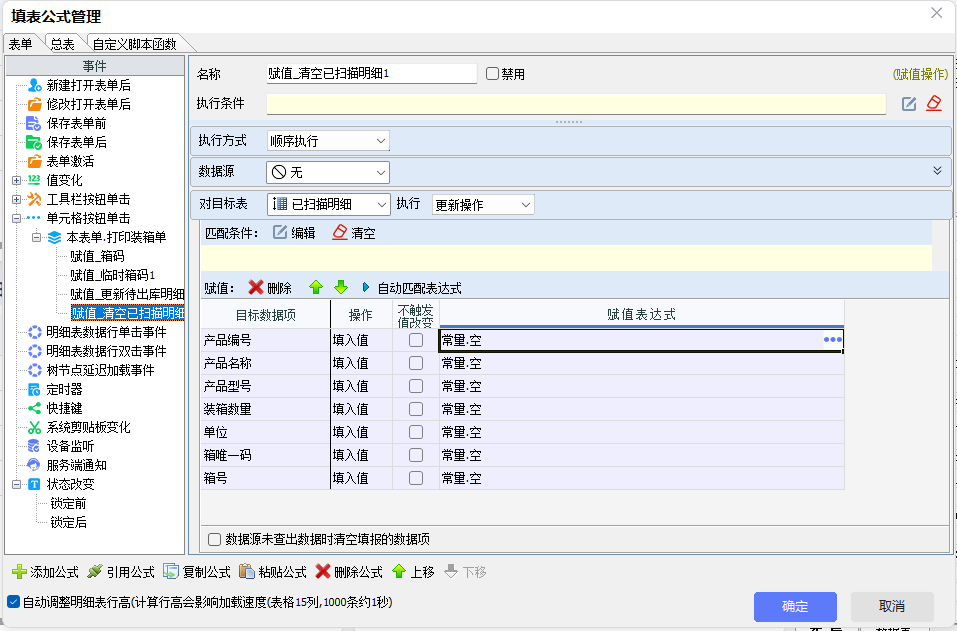Image resolution: width=957 pixels, height=631 pixels.
Task: Click the 本表单.打印装箱单 layers icon
Action: (x=54, y=237)
